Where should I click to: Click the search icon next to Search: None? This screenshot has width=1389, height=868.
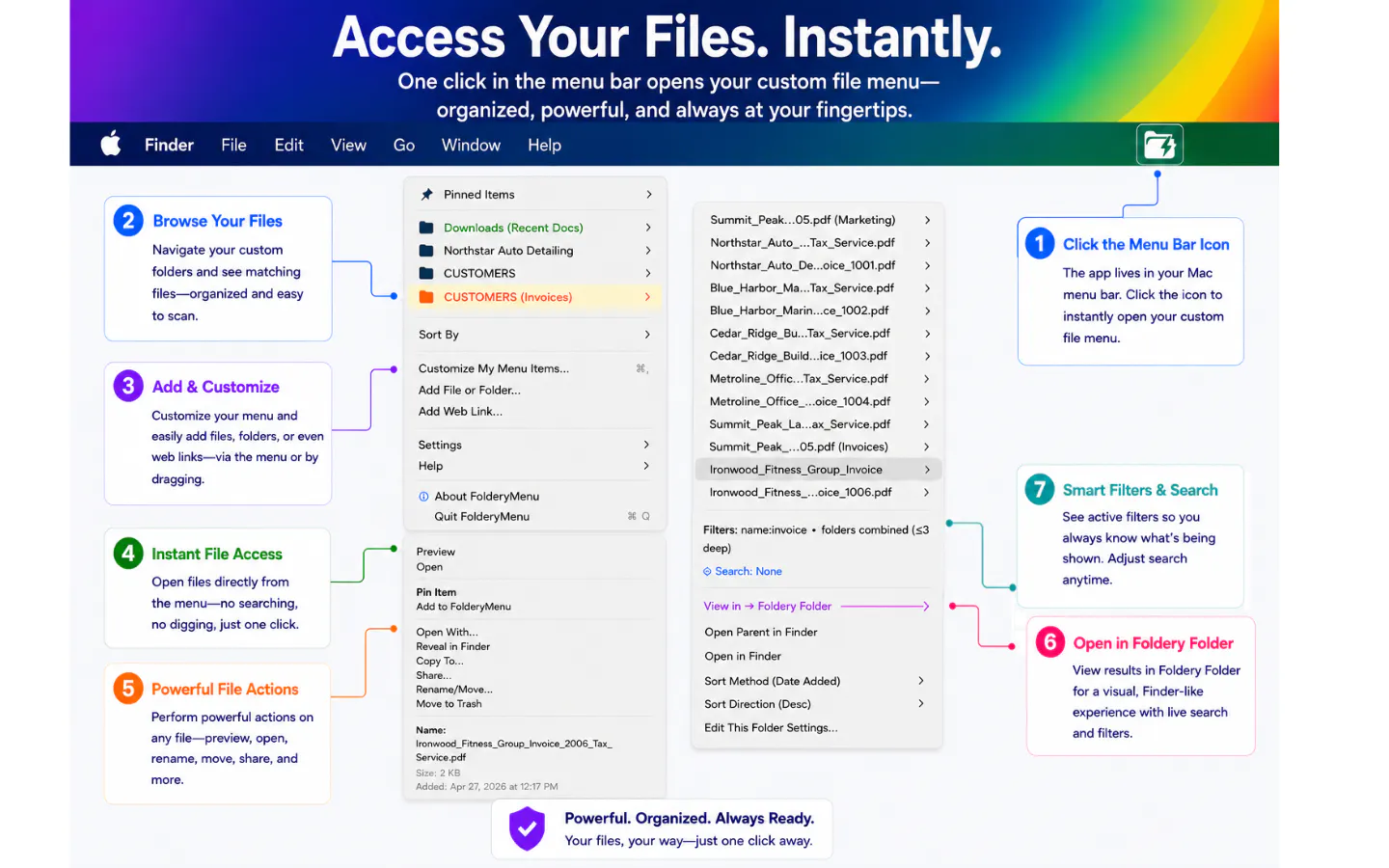coord(707,572)
